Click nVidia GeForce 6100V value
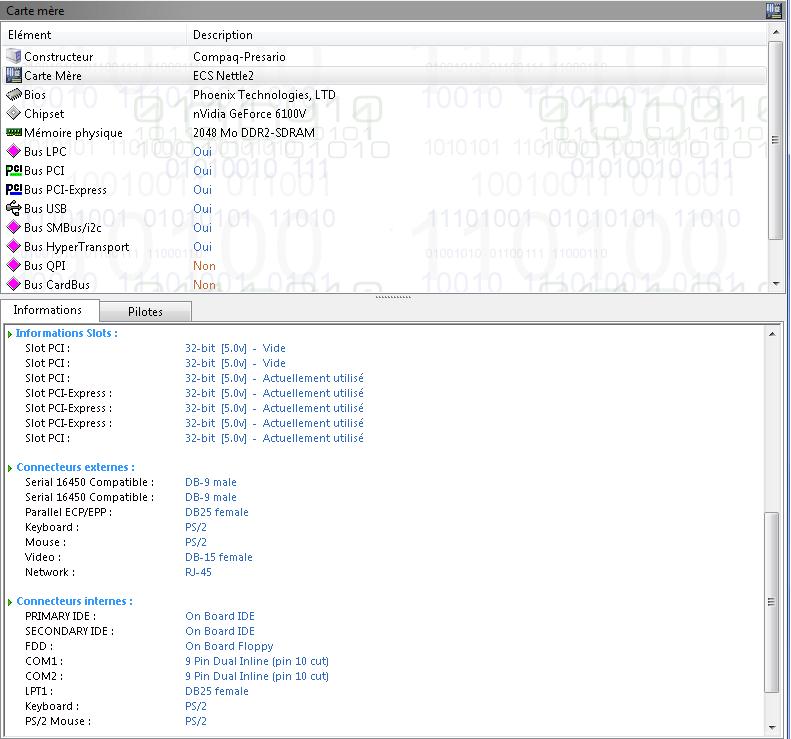 click(250, 113)
